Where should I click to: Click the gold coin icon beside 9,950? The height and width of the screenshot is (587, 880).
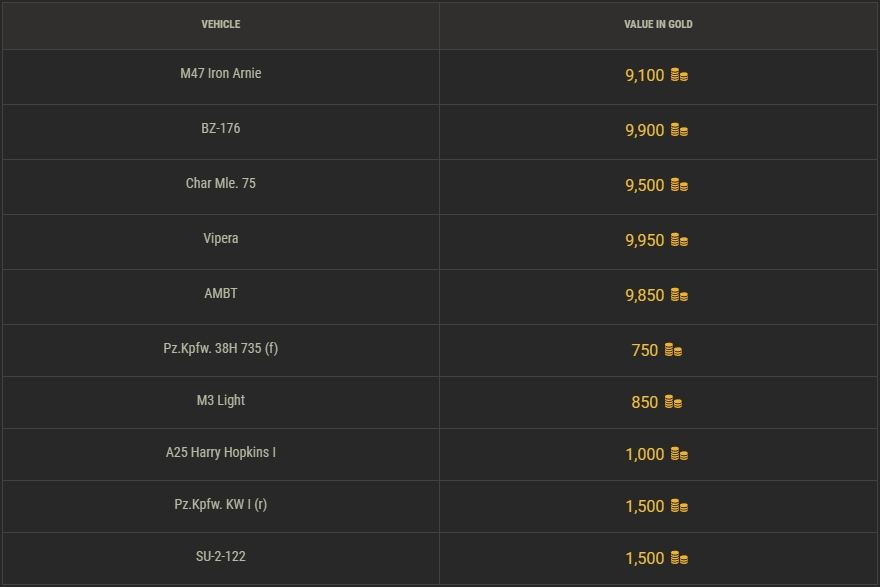click(679, 241)
